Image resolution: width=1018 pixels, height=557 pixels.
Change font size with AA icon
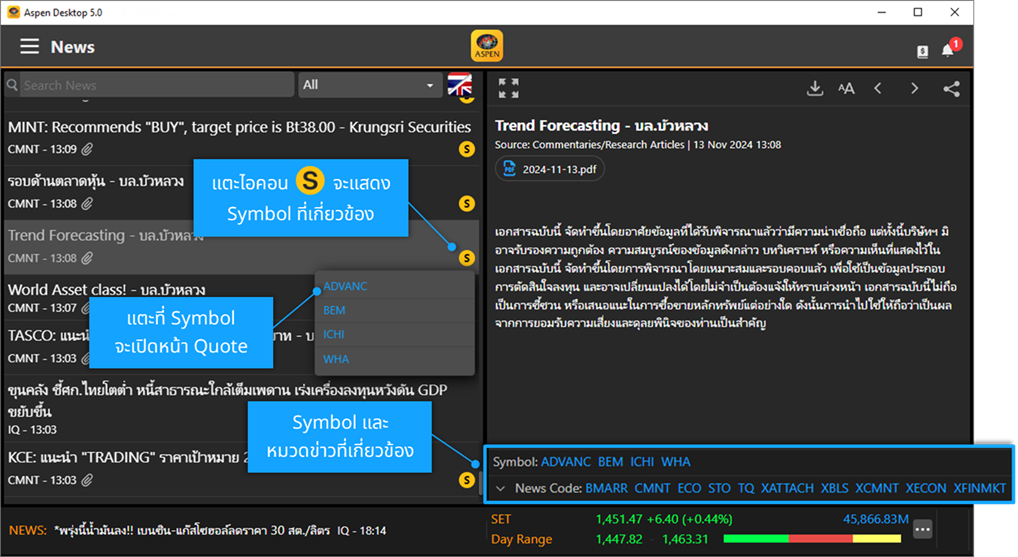[x=846, y=88]
